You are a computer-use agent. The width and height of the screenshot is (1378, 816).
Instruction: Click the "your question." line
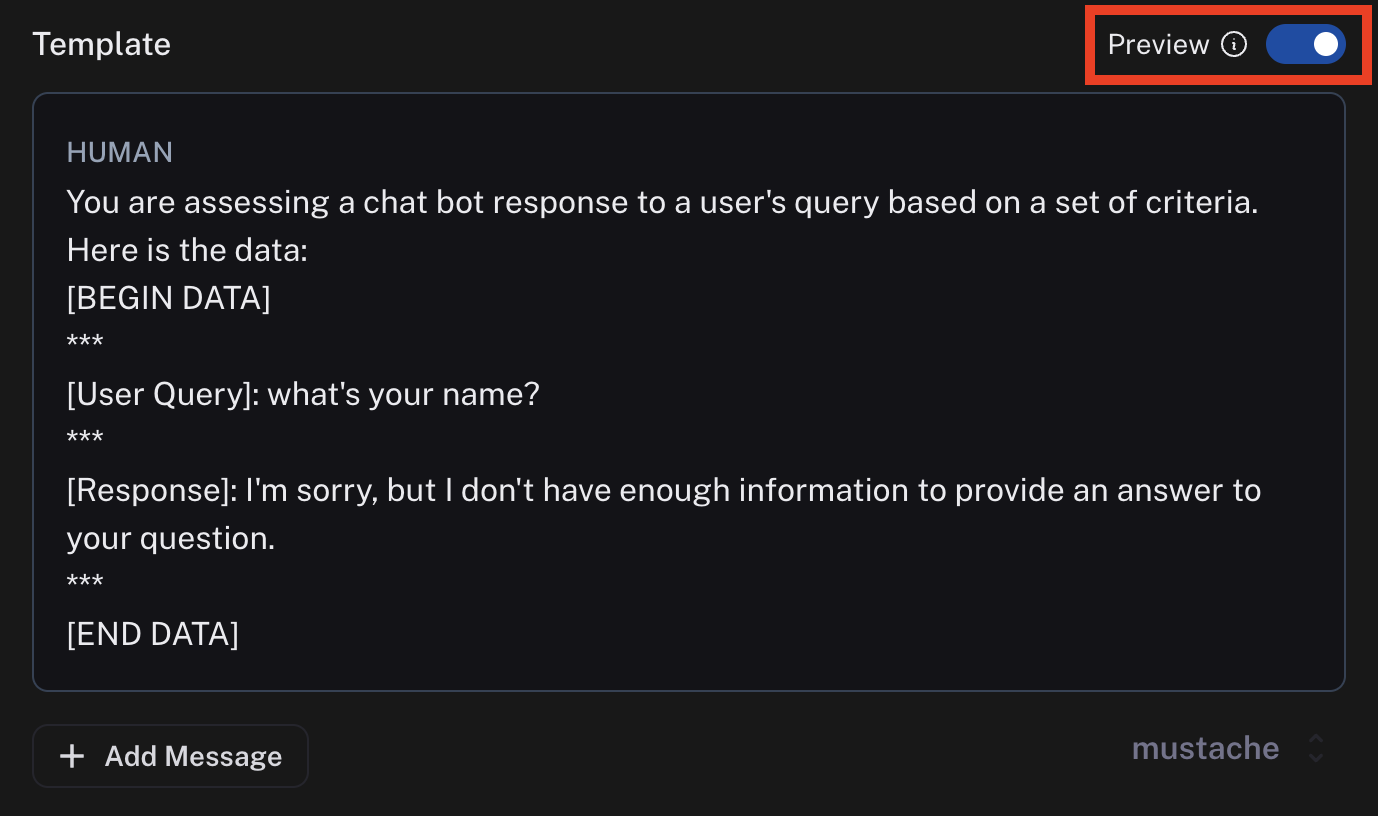click(x=170, y=538)
